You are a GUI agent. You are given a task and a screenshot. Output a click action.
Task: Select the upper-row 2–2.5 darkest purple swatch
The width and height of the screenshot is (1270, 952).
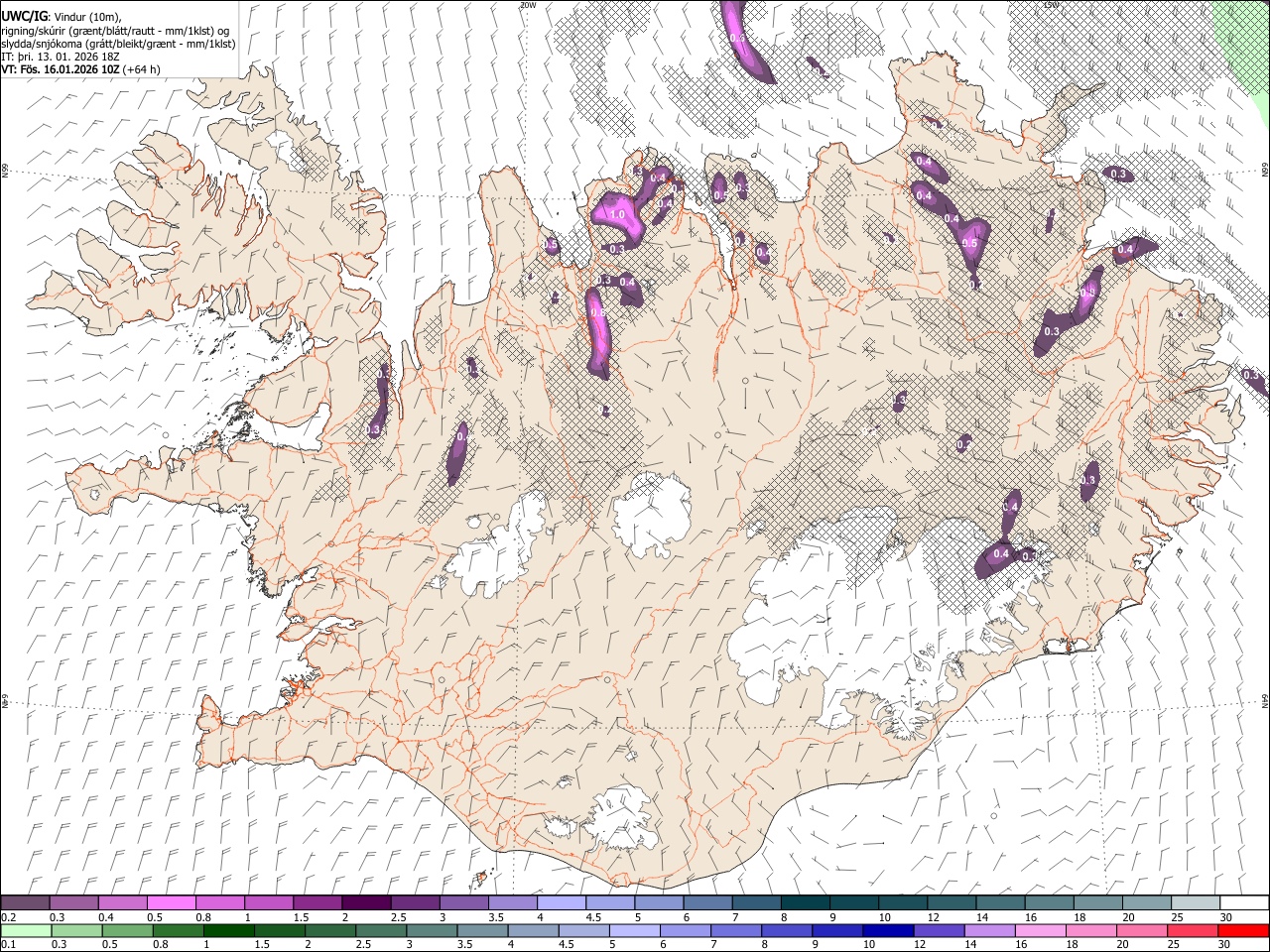coord(367,903)
